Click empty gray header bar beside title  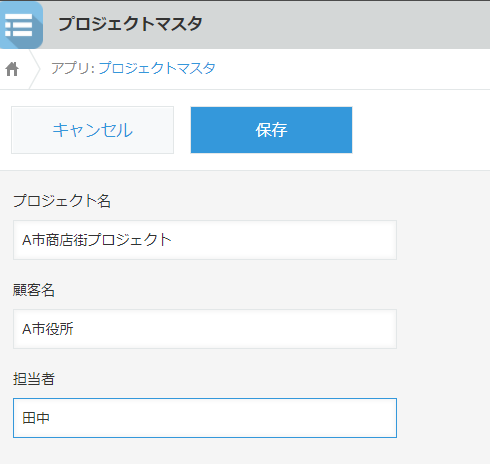(x=347, y=25)
